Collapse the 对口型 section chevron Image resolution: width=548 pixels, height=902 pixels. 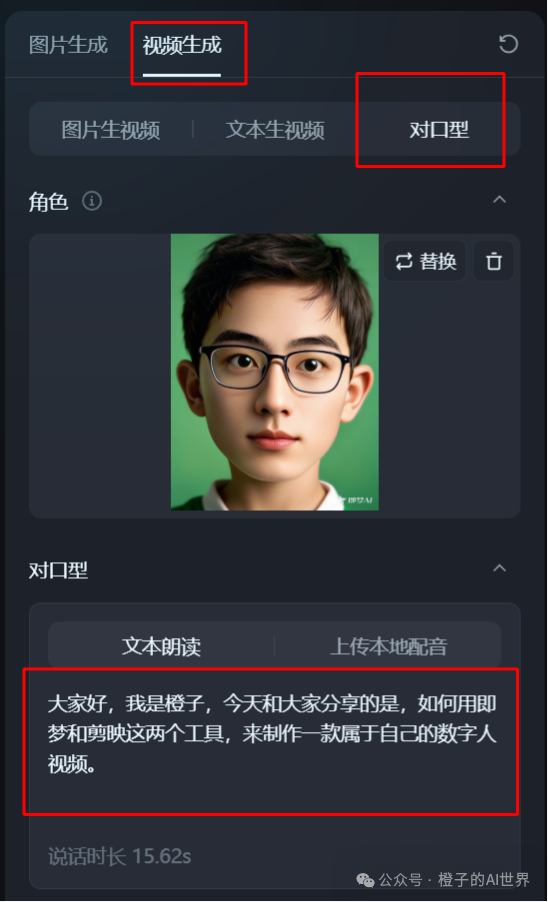[500, 568]
